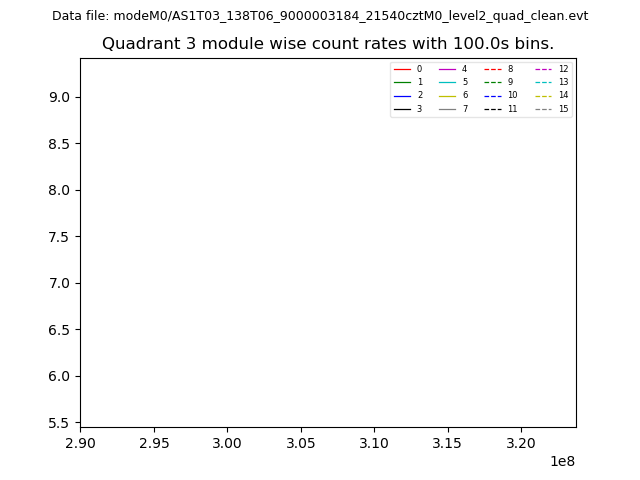Click the blue solid line for module 2
This screenshot has height=480, width=640.
click(402, 95)
